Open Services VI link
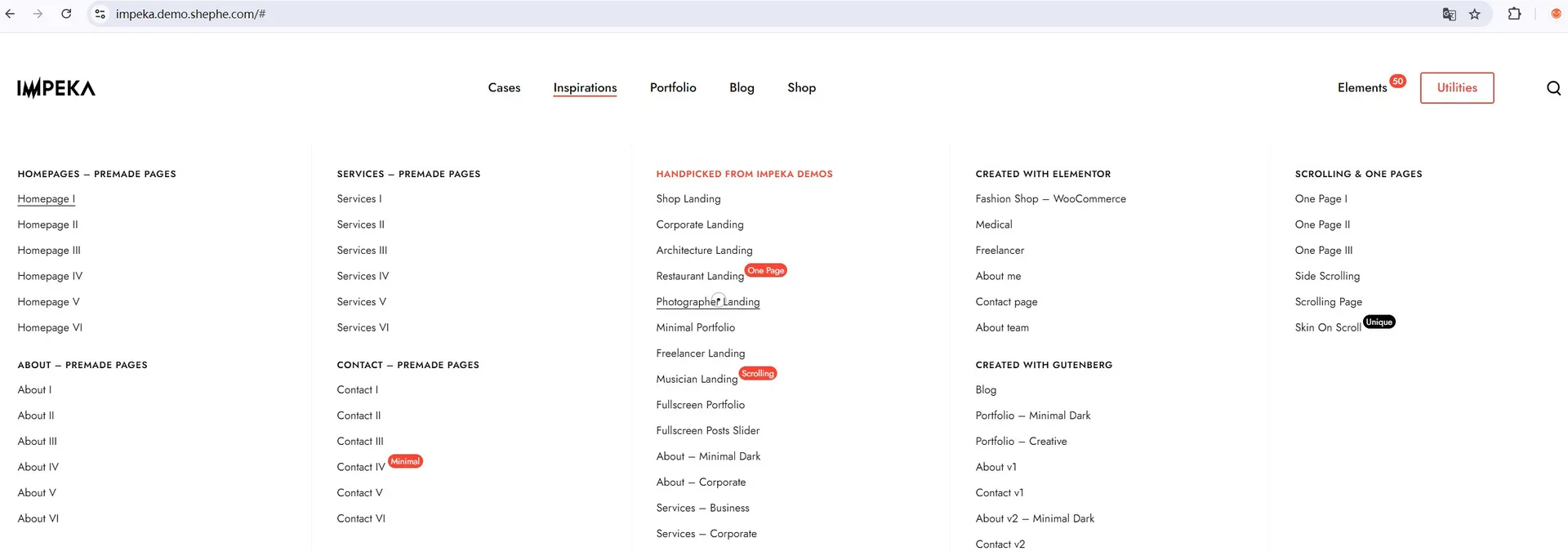The height and width of the screenshot is (551, 1568). [x=363, y=327]
